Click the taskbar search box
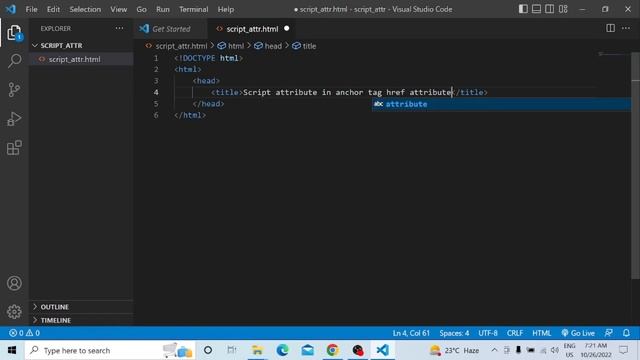640x360 pixels. (110, 350)
